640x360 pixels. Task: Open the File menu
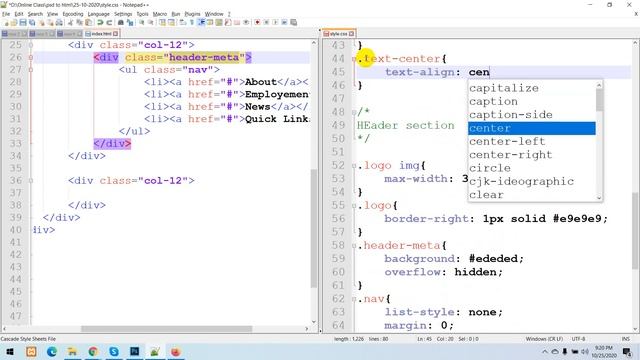tap(6, 14)
